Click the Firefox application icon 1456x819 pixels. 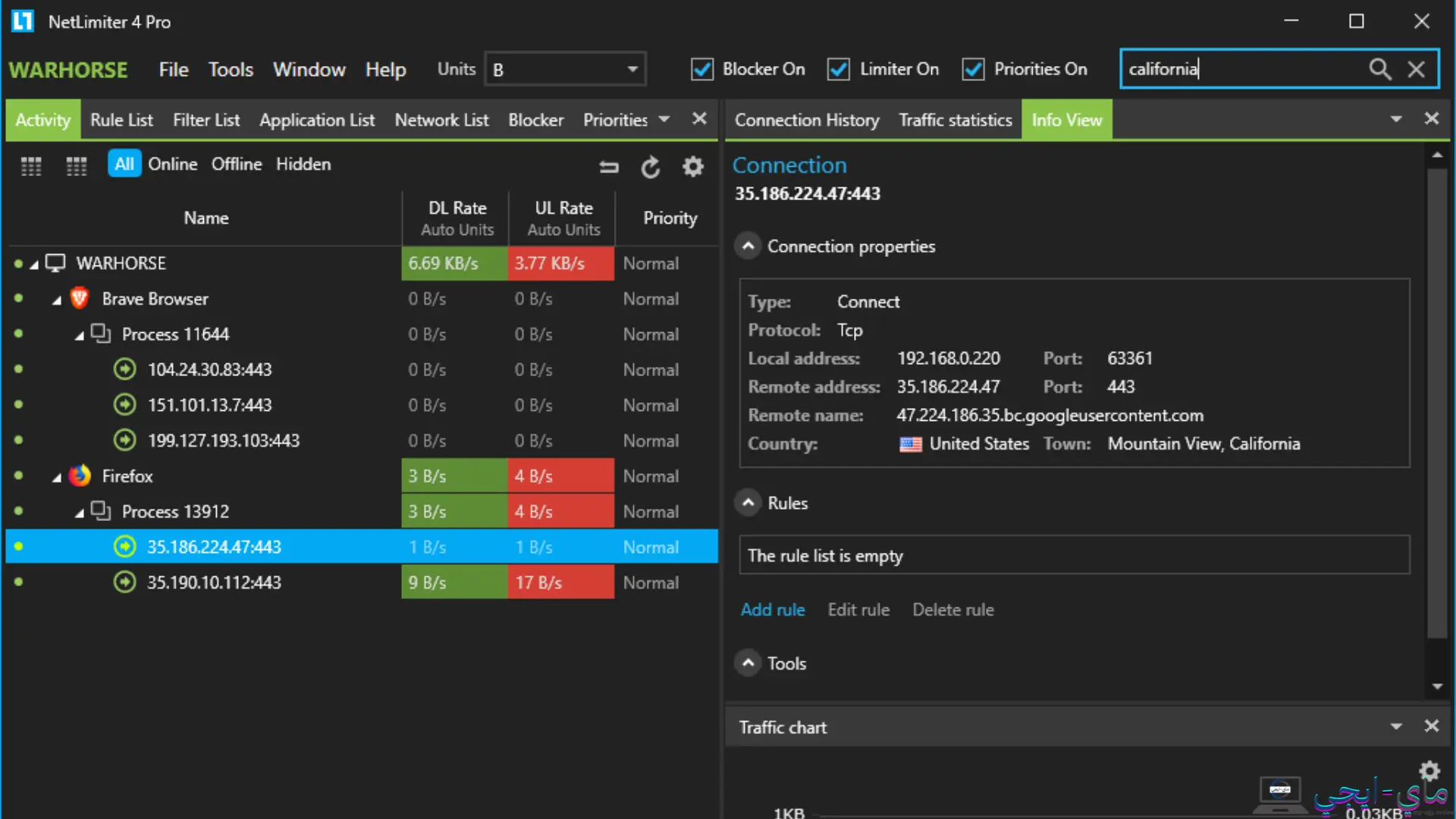tap(80, 475)
